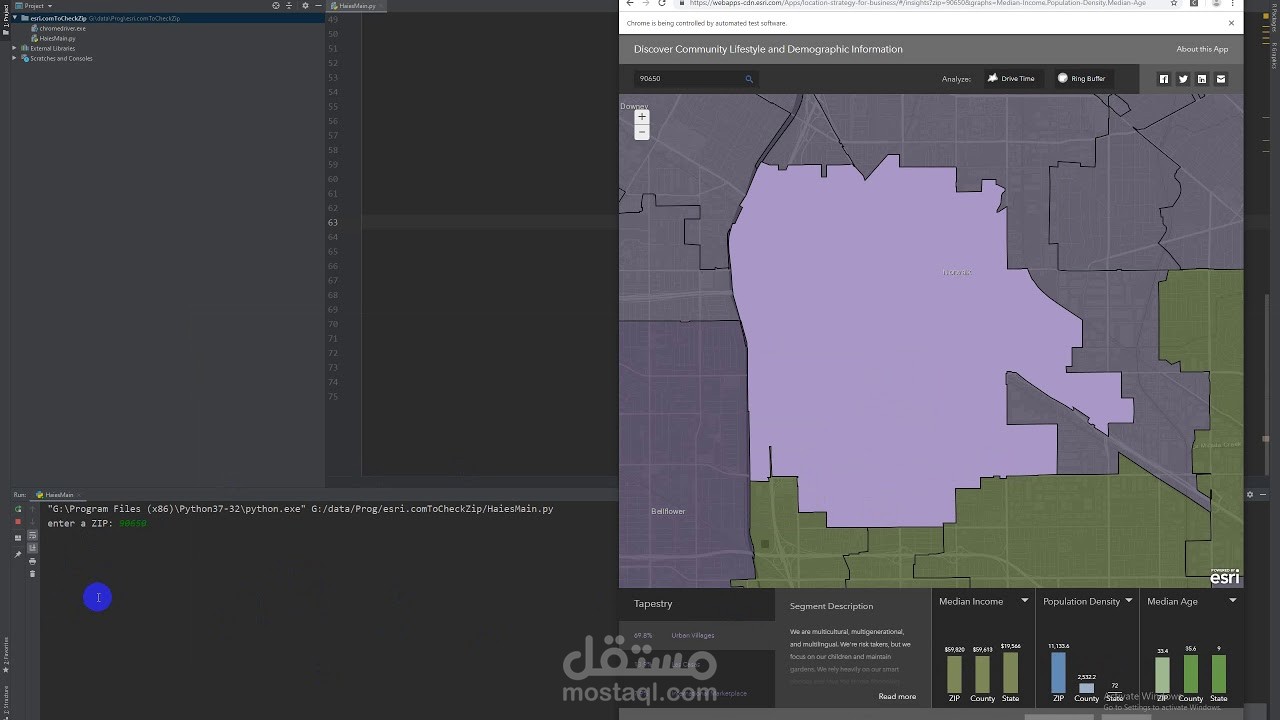Screen dimensions: 1280x720
Task: Share the page on Facebook
Action: click(x=1164, y=79)
